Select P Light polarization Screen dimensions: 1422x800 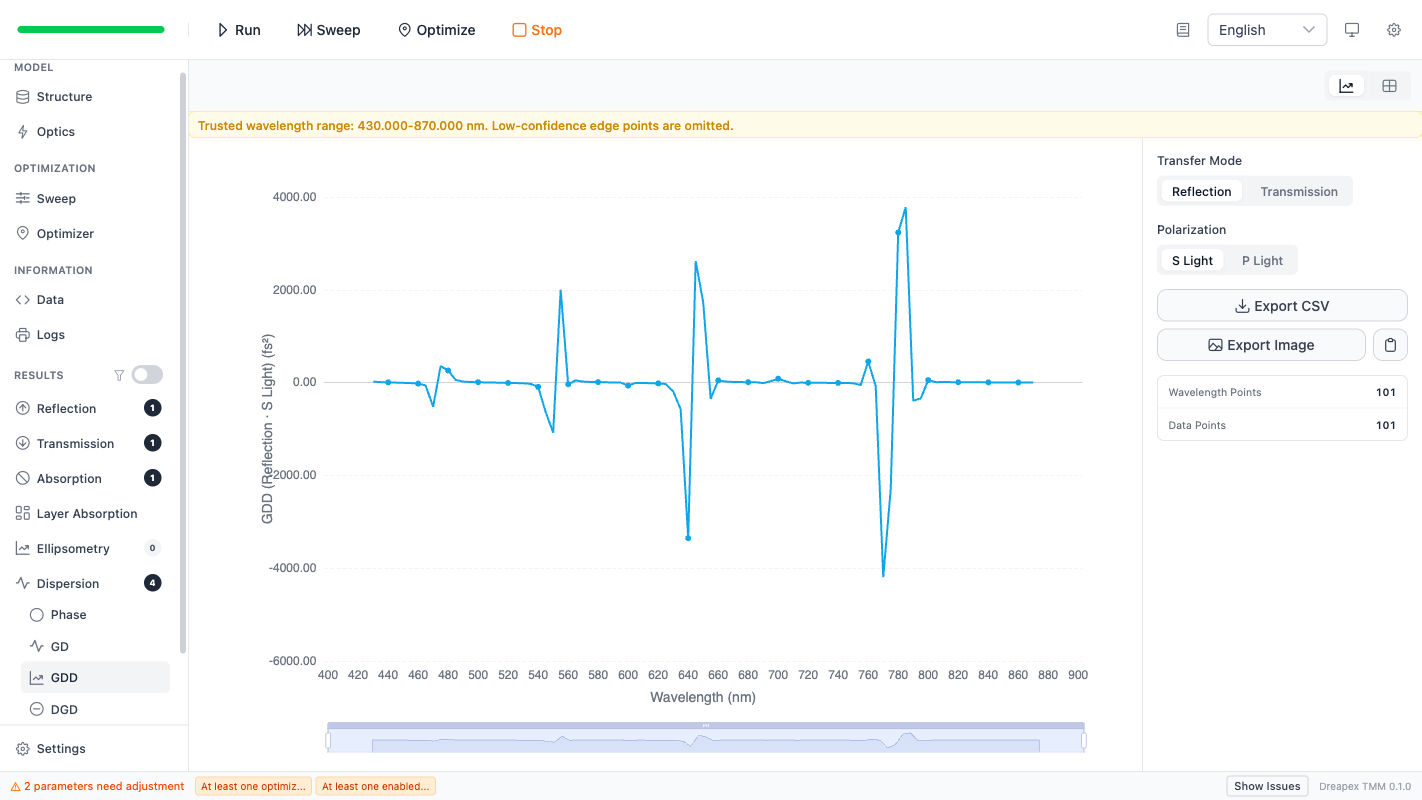pyautogui.click(x=1261, y=260)
